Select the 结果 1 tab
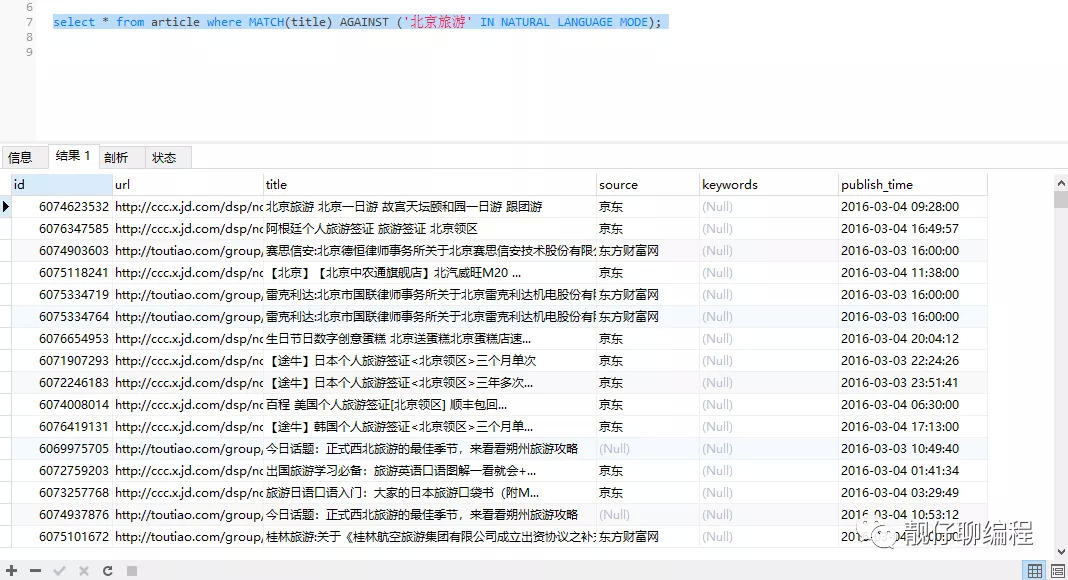The image size is (1068, 580). 73,156
